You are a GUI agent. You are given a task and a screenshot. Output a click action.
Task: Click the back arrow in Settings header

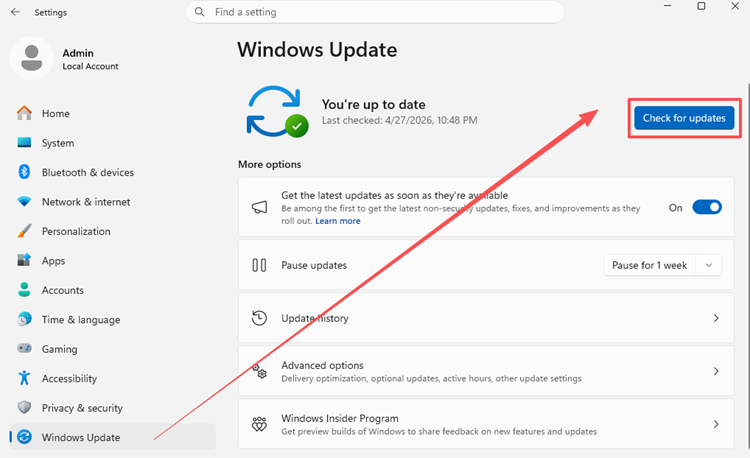(15, 12)
